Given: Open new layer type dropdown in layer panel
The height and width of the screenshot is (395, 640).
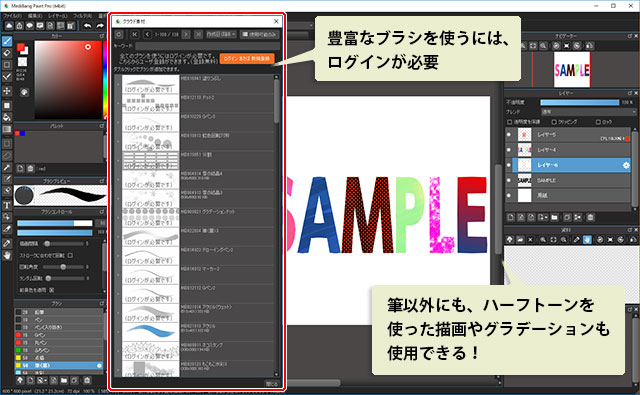Looking at the screenshot, I should click(x=542, y=217).
